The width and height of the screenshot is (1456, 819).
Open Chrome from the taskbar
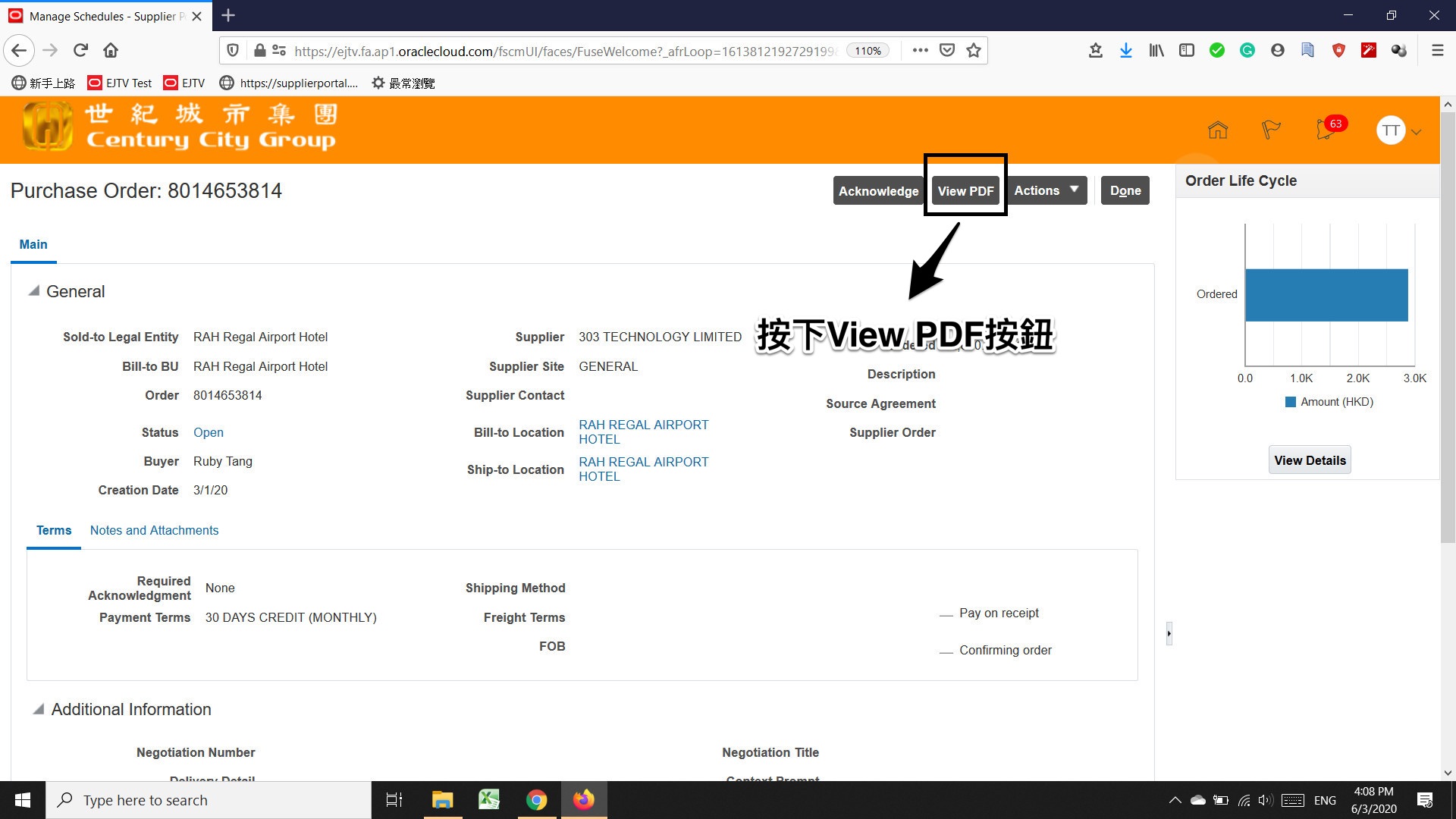pos(536,800)
